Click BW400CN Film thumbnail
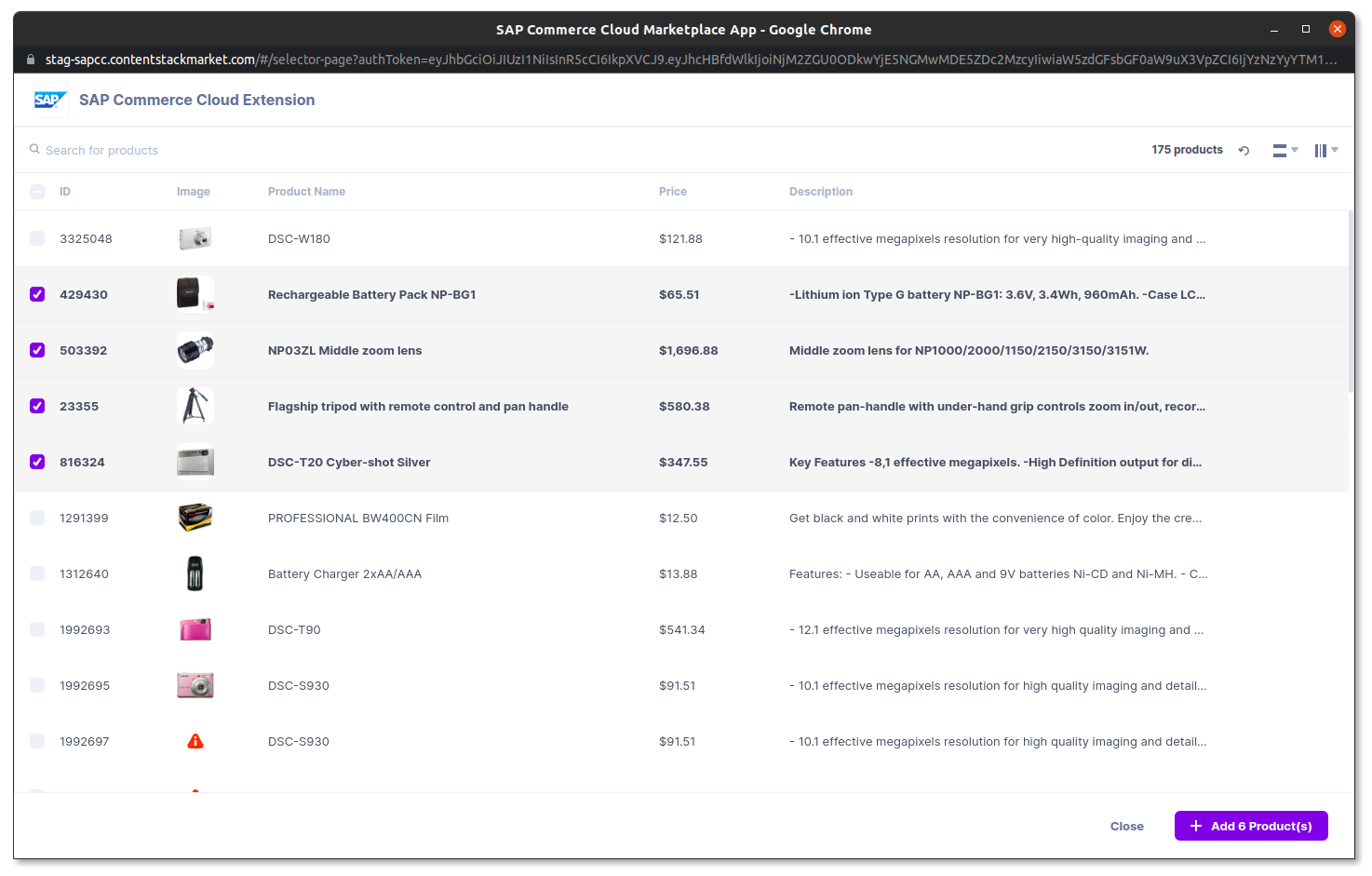 [195, 518]
